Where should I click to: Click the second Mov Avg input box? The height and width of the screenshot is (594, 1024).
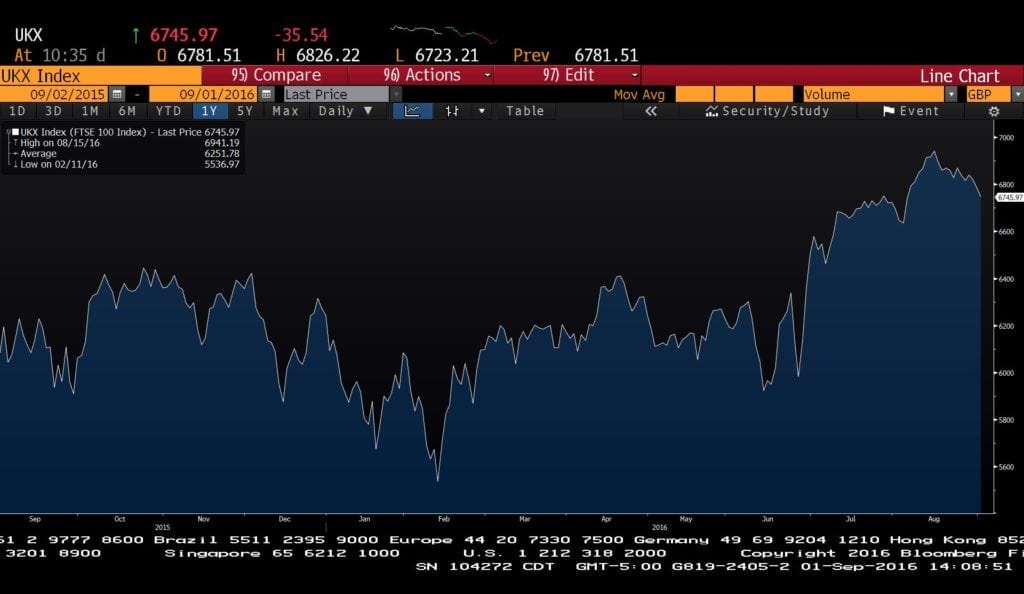point(734,94)
